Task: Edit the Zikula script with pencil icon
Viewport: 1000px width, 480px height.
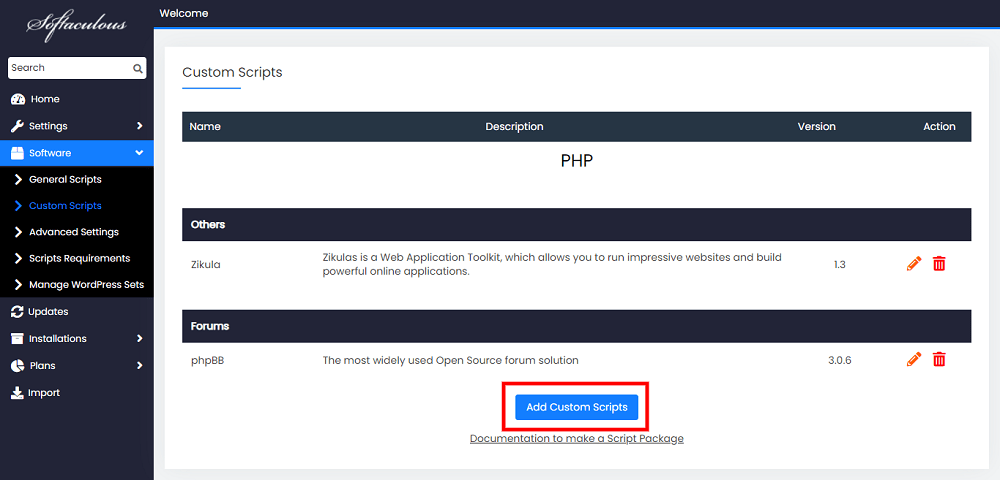Action: click(x=914, y=263)
